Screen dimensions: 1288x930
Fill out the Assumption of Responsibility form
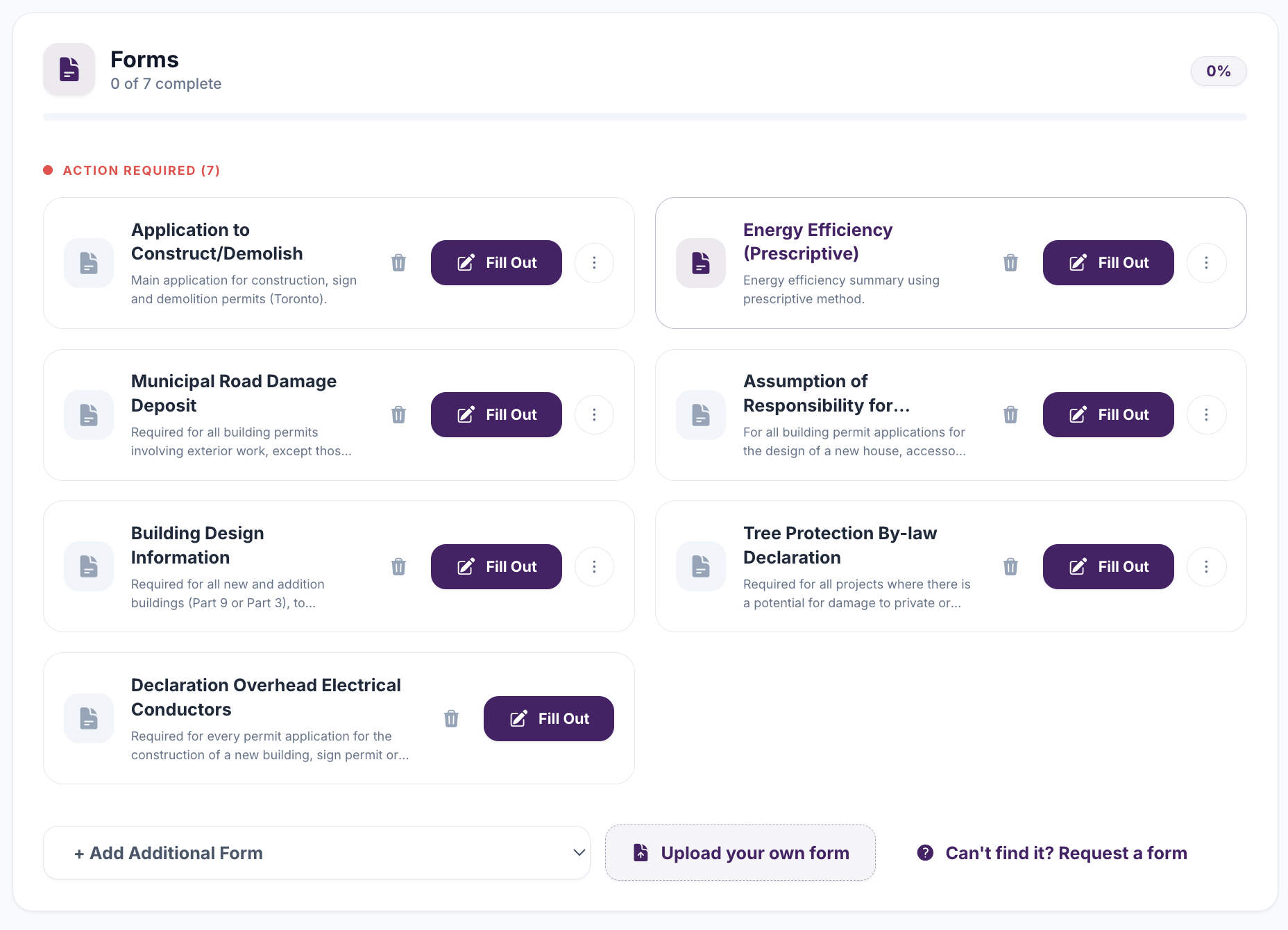[1108, 415]
